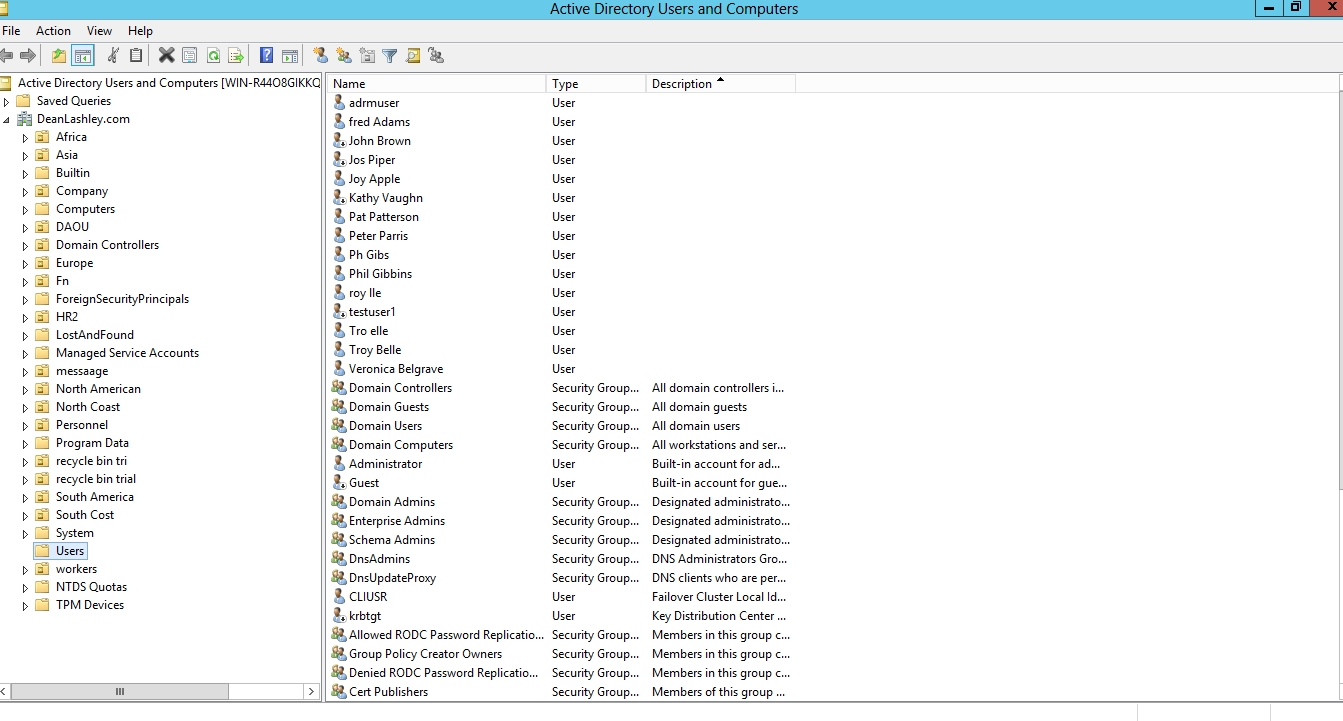Click the Refresh toolbar icon

click(x=213, y=56)
